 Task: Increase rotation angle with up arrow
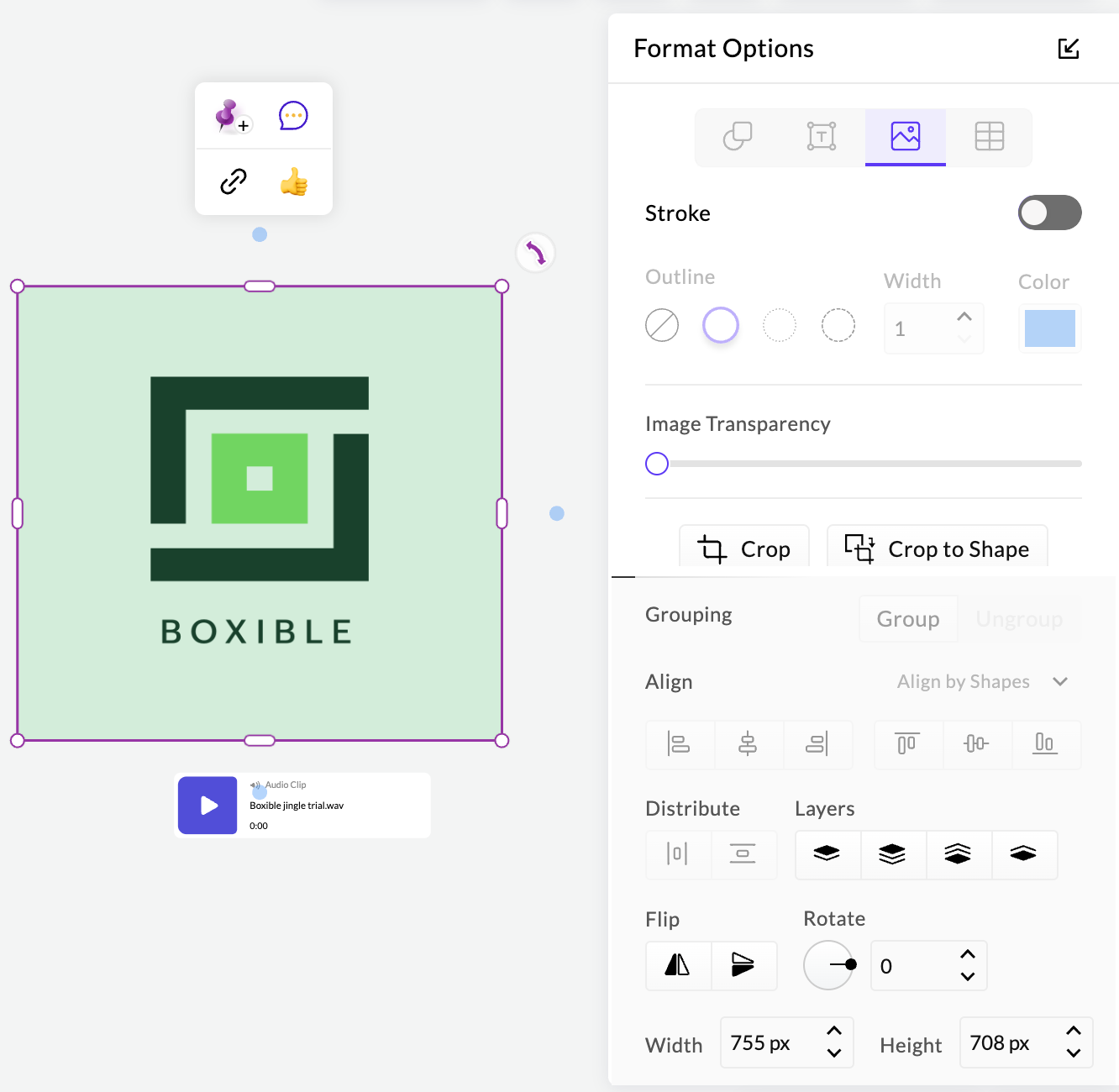(x=968, y=954)
